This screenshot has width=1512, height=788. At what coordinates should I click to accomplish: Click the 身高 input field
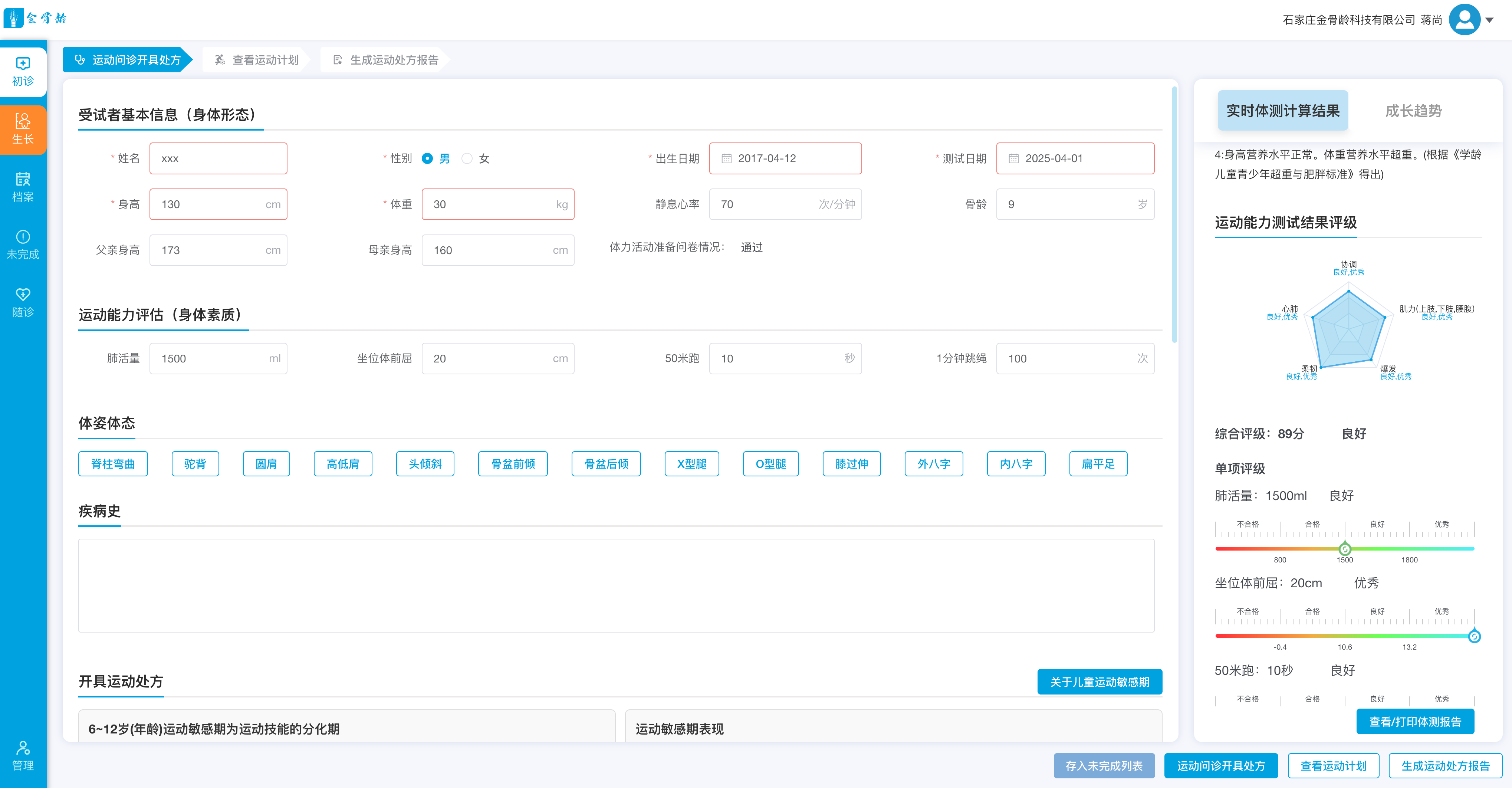coord(218,204)
